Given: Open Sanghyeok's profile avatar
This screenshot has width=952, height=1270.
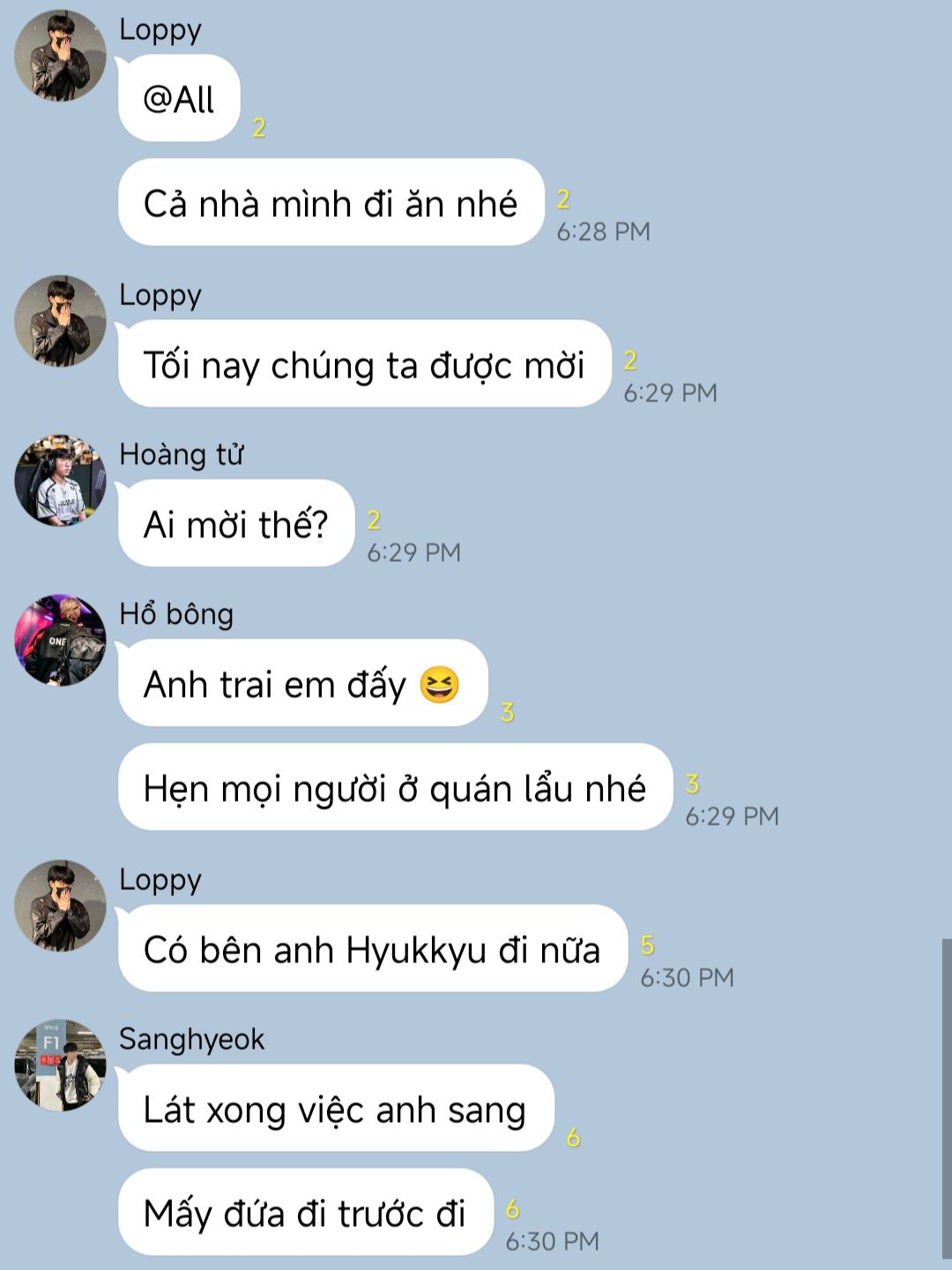Looking at the screenshot, I should click(x=60, y=1065).
